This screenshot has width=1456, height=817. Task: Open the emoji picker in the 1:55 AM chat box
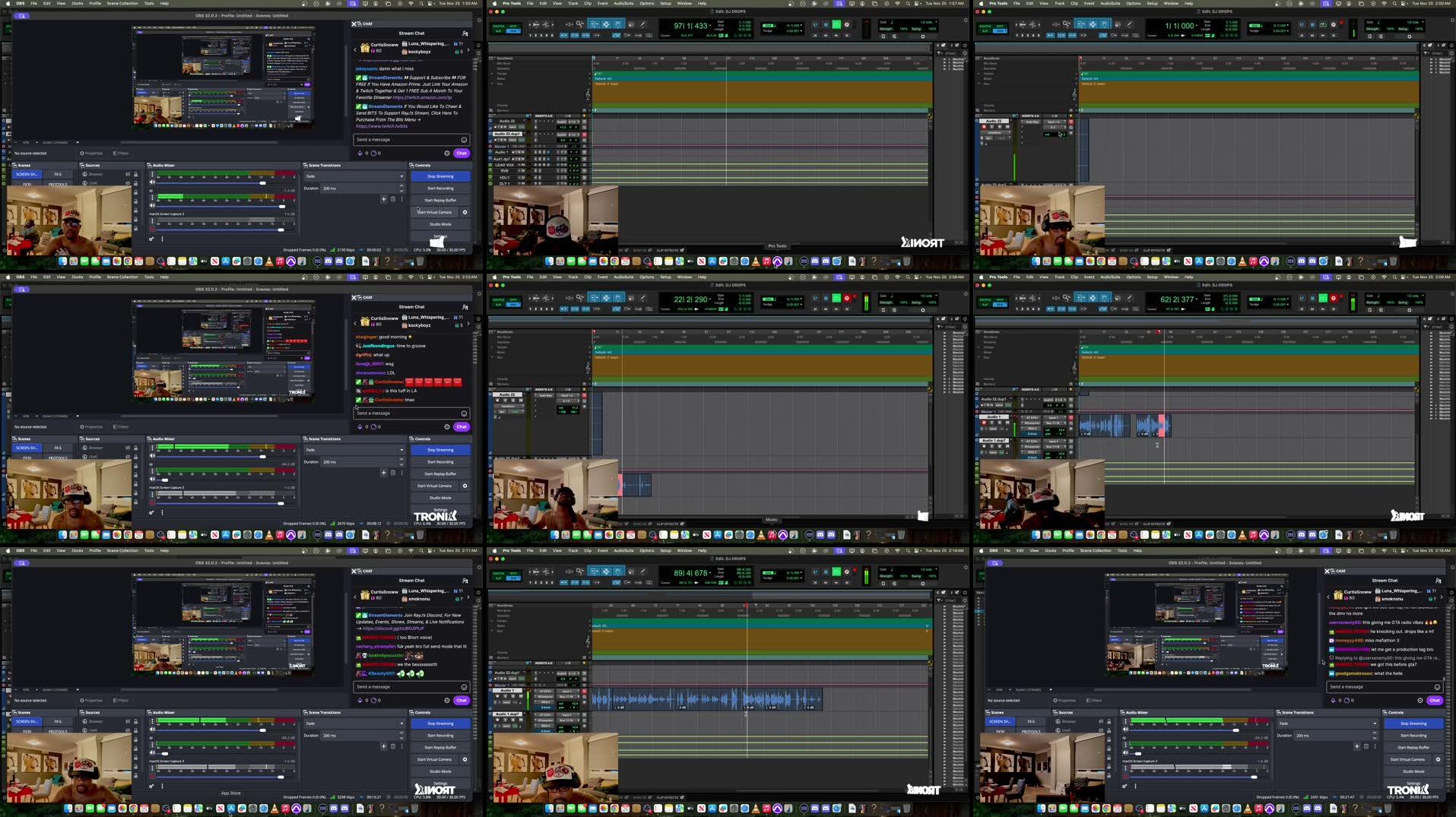click(464, 139)
